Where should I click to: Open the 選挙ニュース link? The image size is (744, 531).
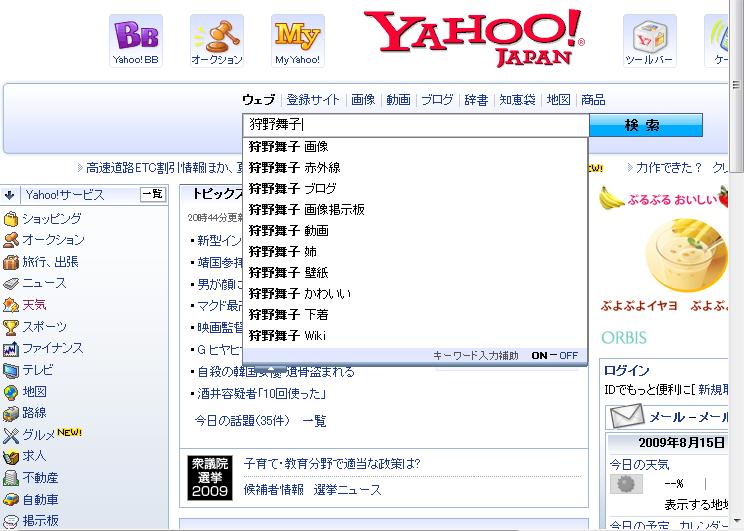click(347, 489)
